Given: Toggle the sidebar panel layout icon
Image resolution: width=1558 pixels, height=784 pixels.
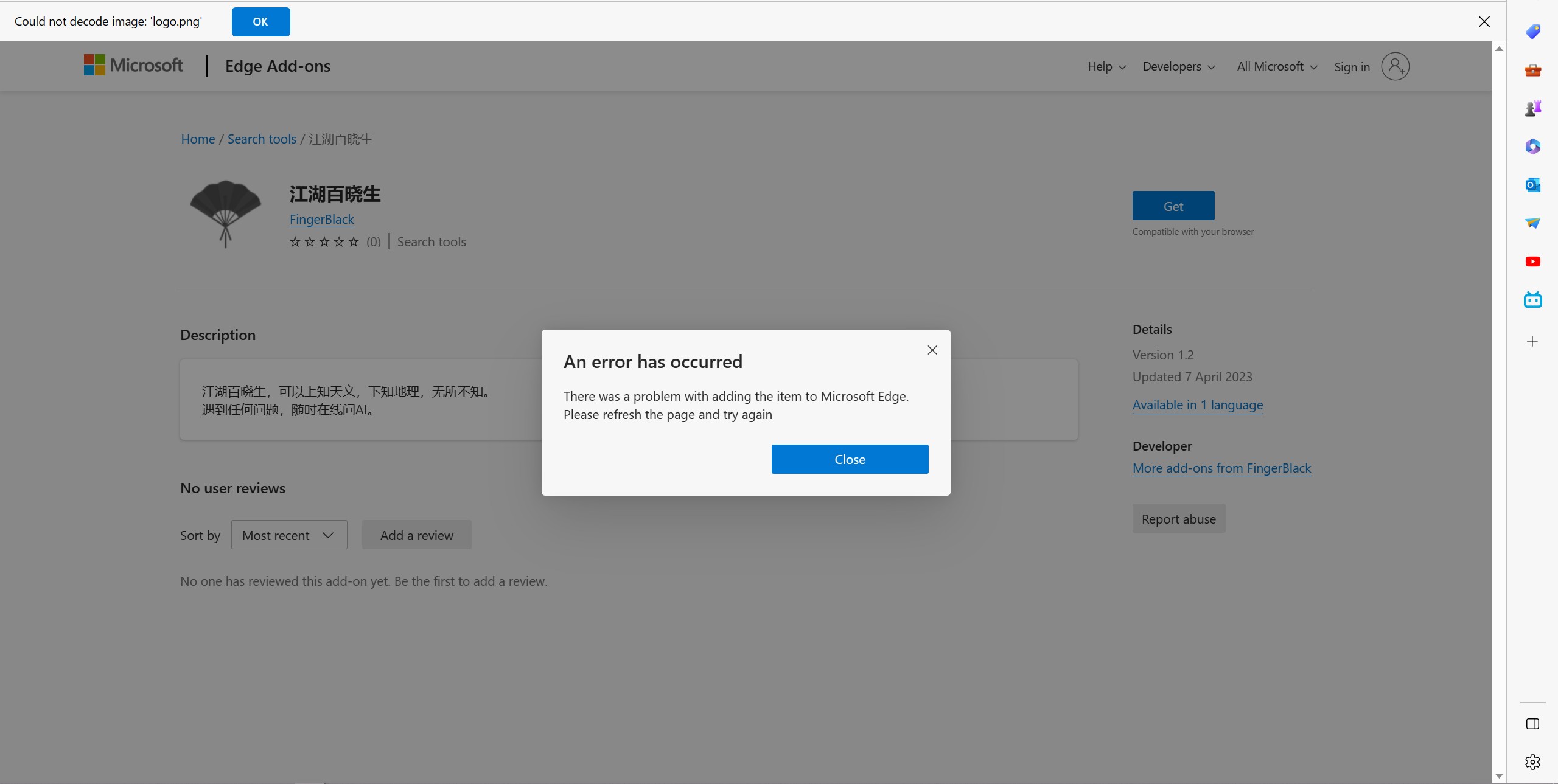Looking at the screenshot, I should coord(1532,724).
